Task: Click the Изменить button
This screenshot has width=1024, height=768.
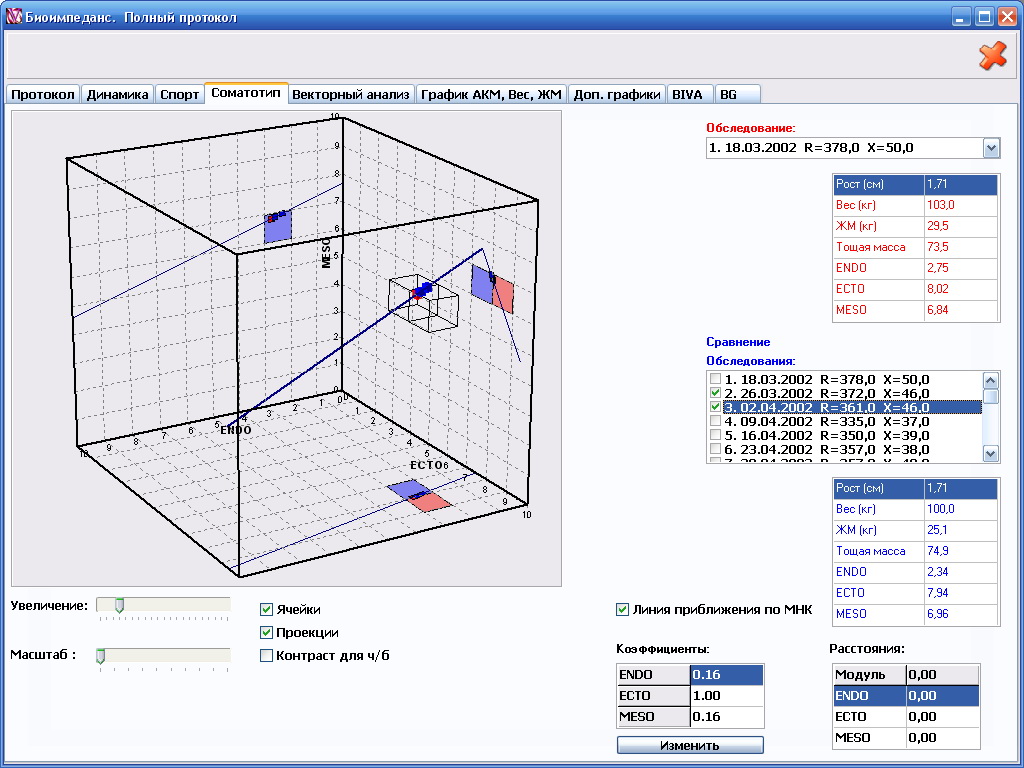Action: 690,745
